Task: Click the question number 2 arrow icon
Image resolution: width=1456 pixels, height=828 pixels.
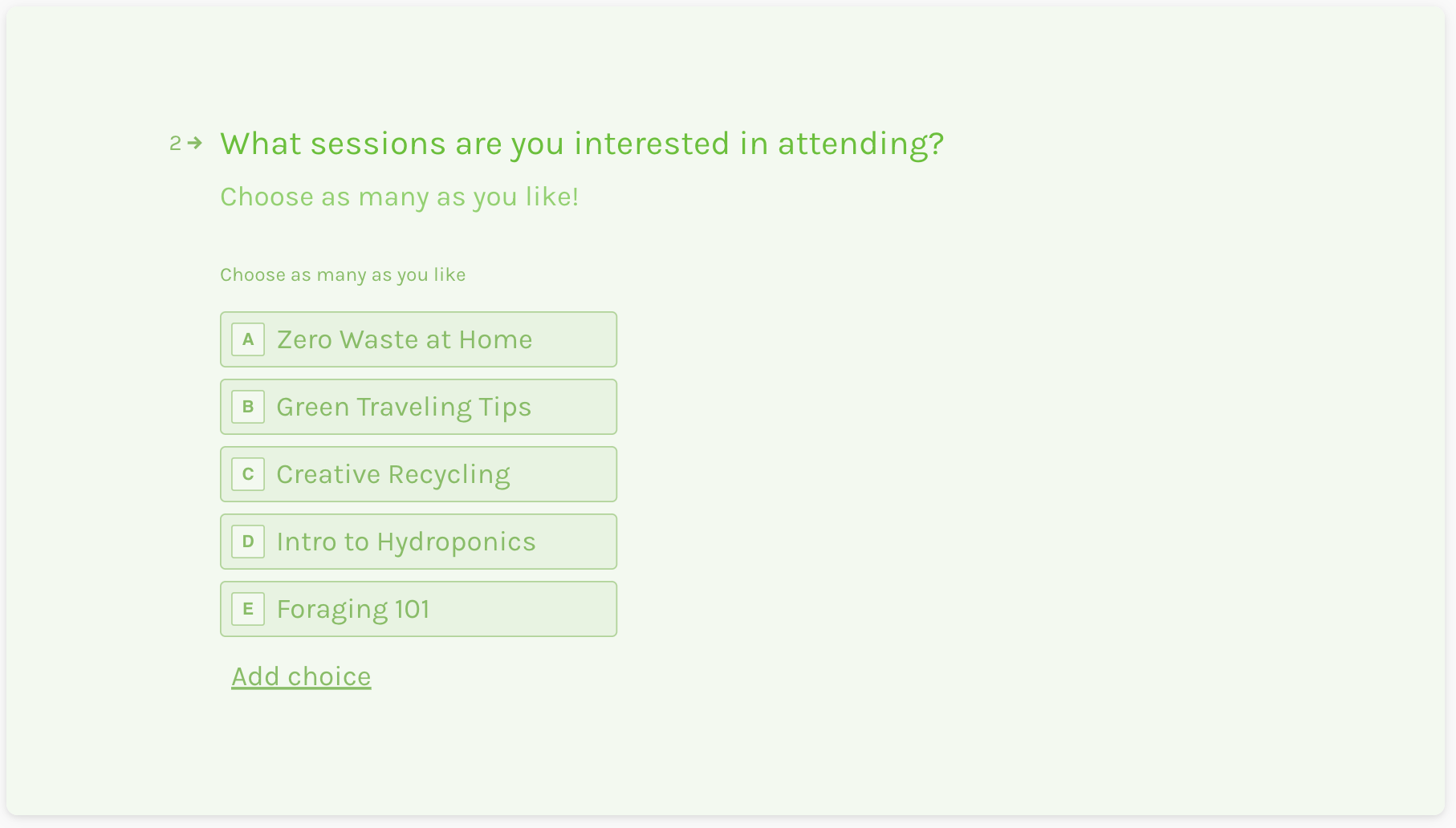Action: tap(194, 143)
